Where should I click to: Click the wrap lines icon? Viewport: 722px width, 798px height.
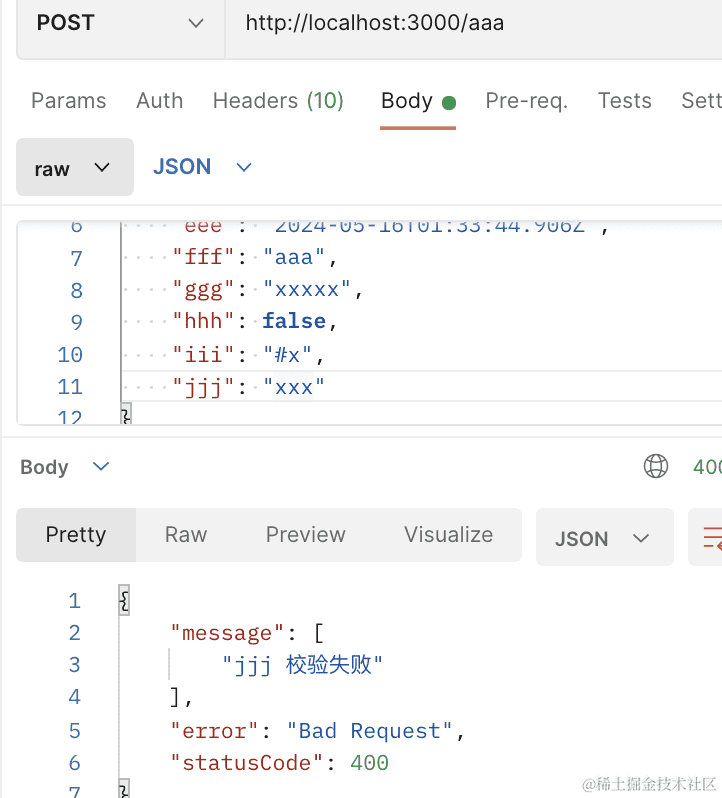(x=711, y=539)
